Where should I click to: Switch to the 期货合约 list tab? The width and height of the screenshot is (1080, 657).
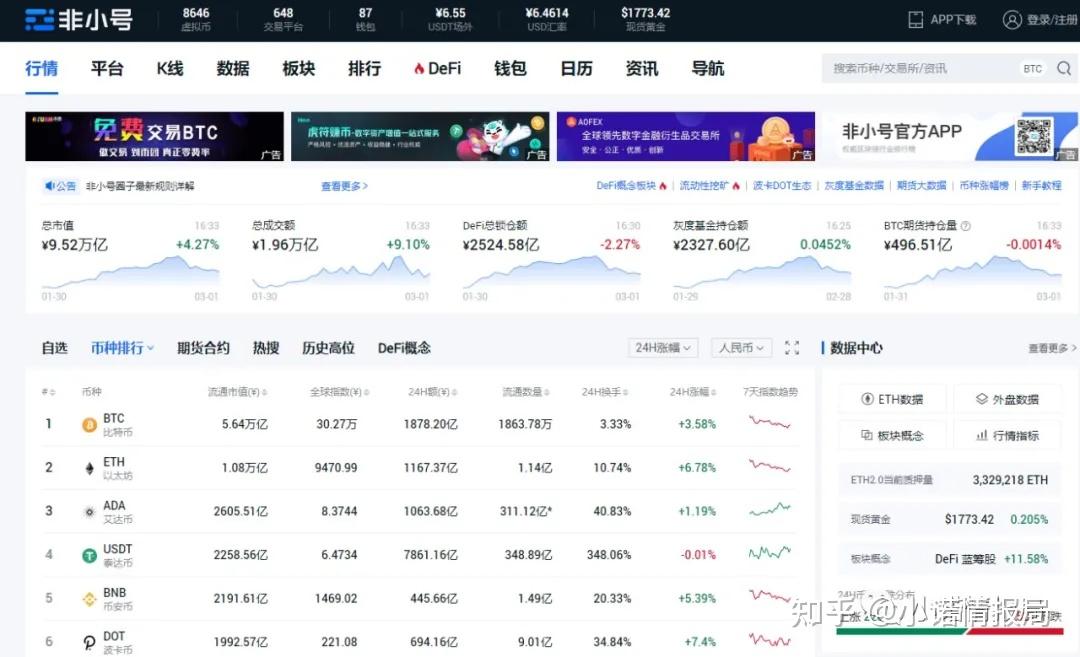coord(203,348)
